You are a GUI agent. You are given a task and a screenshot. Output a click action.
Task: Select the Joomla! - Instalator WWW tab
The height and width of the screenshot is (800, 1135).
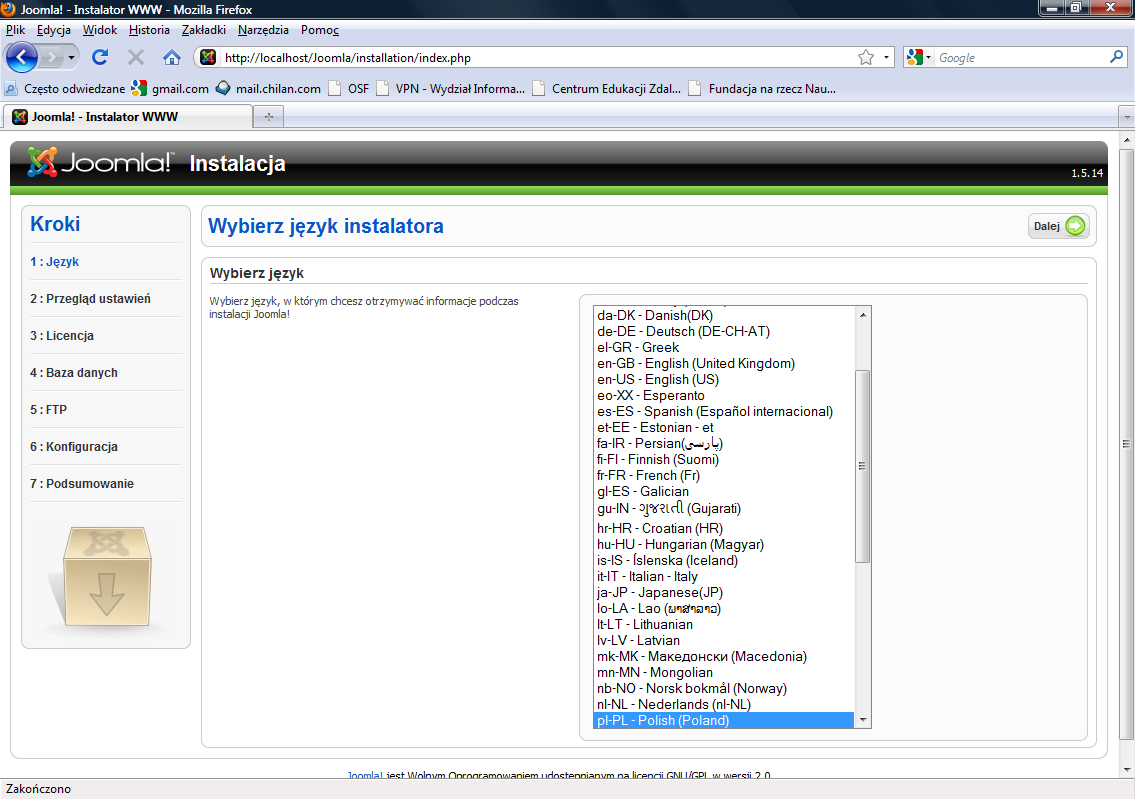click(x=128, y=117)
